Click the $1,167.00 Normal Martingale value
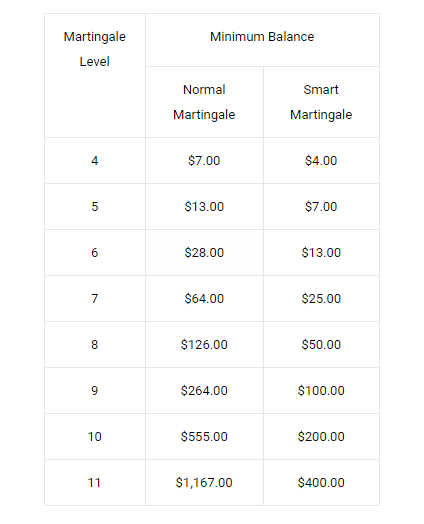 pos(204,483)
